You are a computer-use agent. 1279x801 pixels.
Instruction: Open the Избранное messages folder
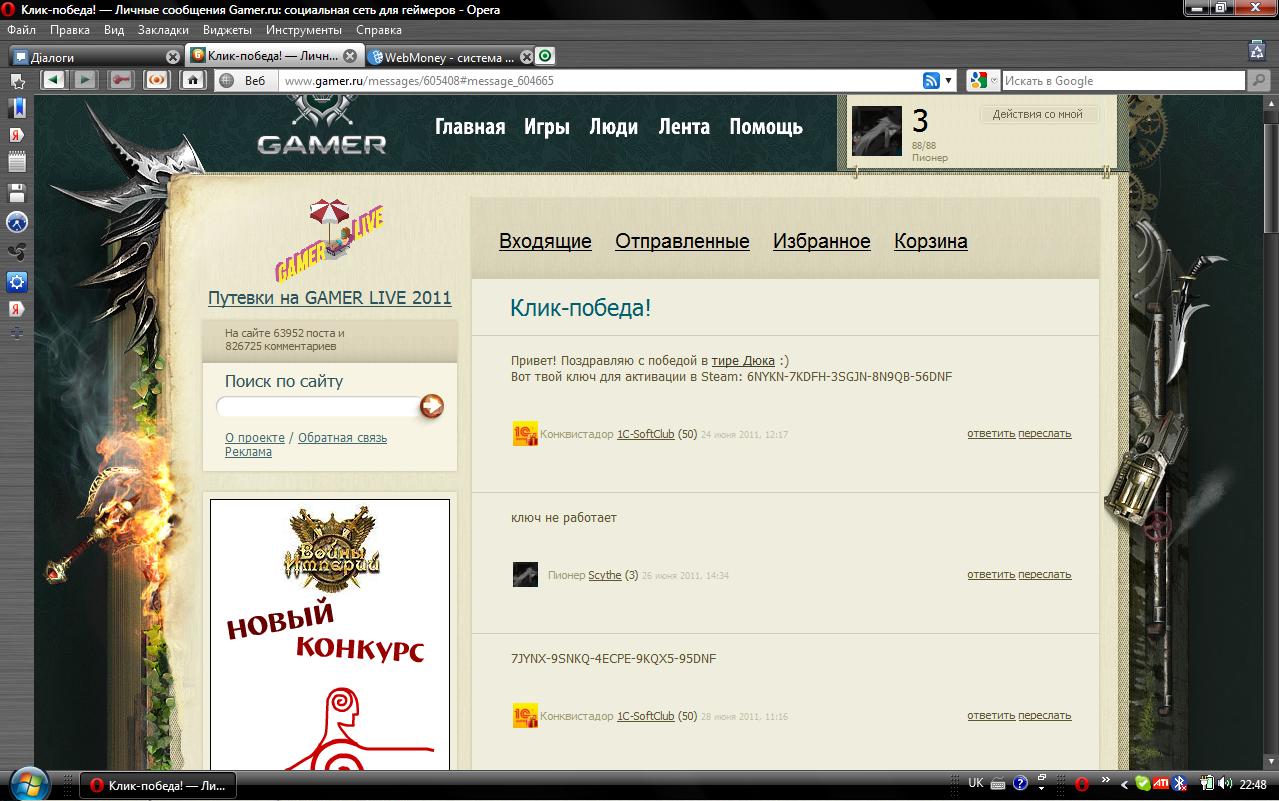(x=822, y=241)
